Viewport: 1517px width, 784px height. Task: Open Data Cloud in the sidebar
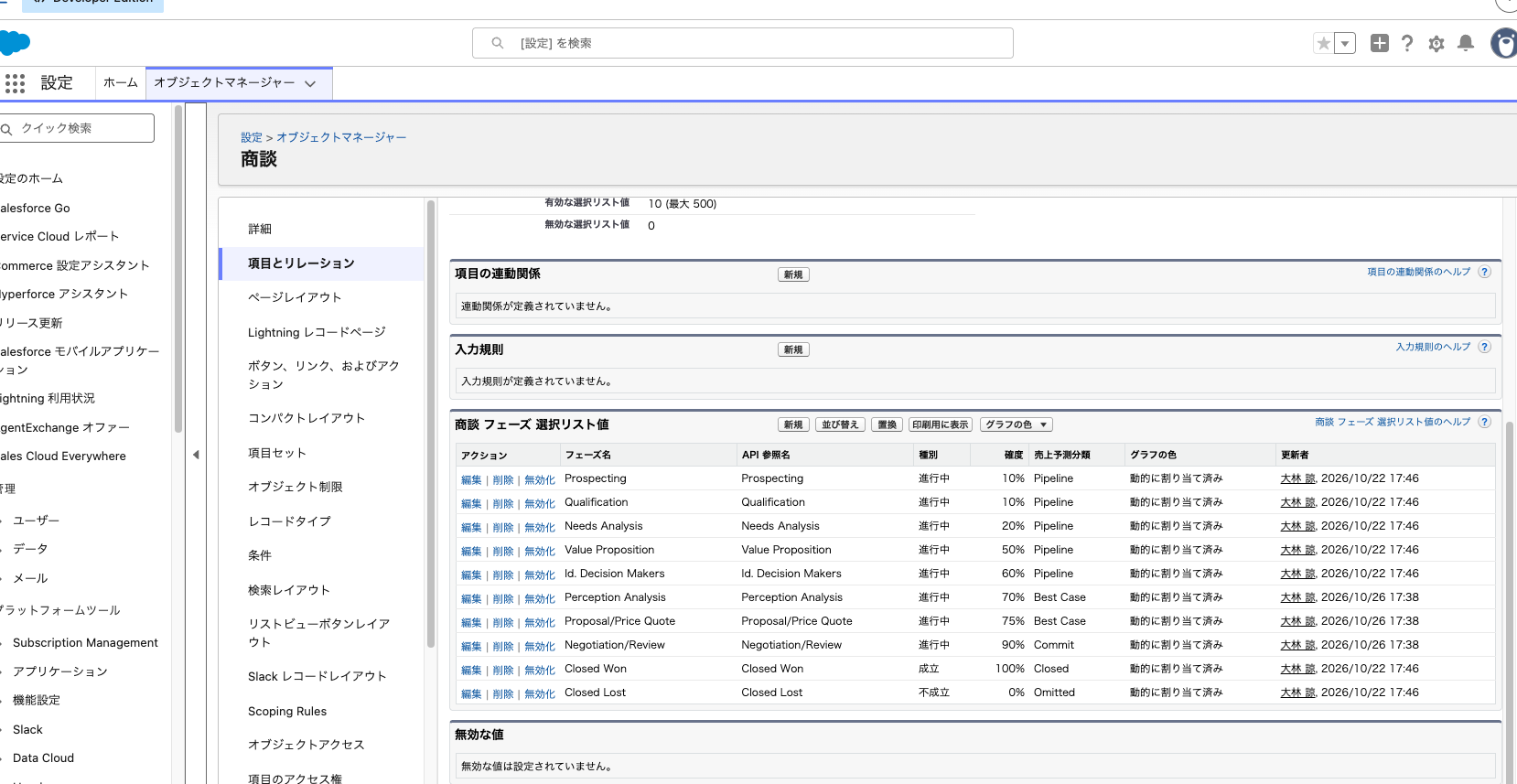point(43,757)
